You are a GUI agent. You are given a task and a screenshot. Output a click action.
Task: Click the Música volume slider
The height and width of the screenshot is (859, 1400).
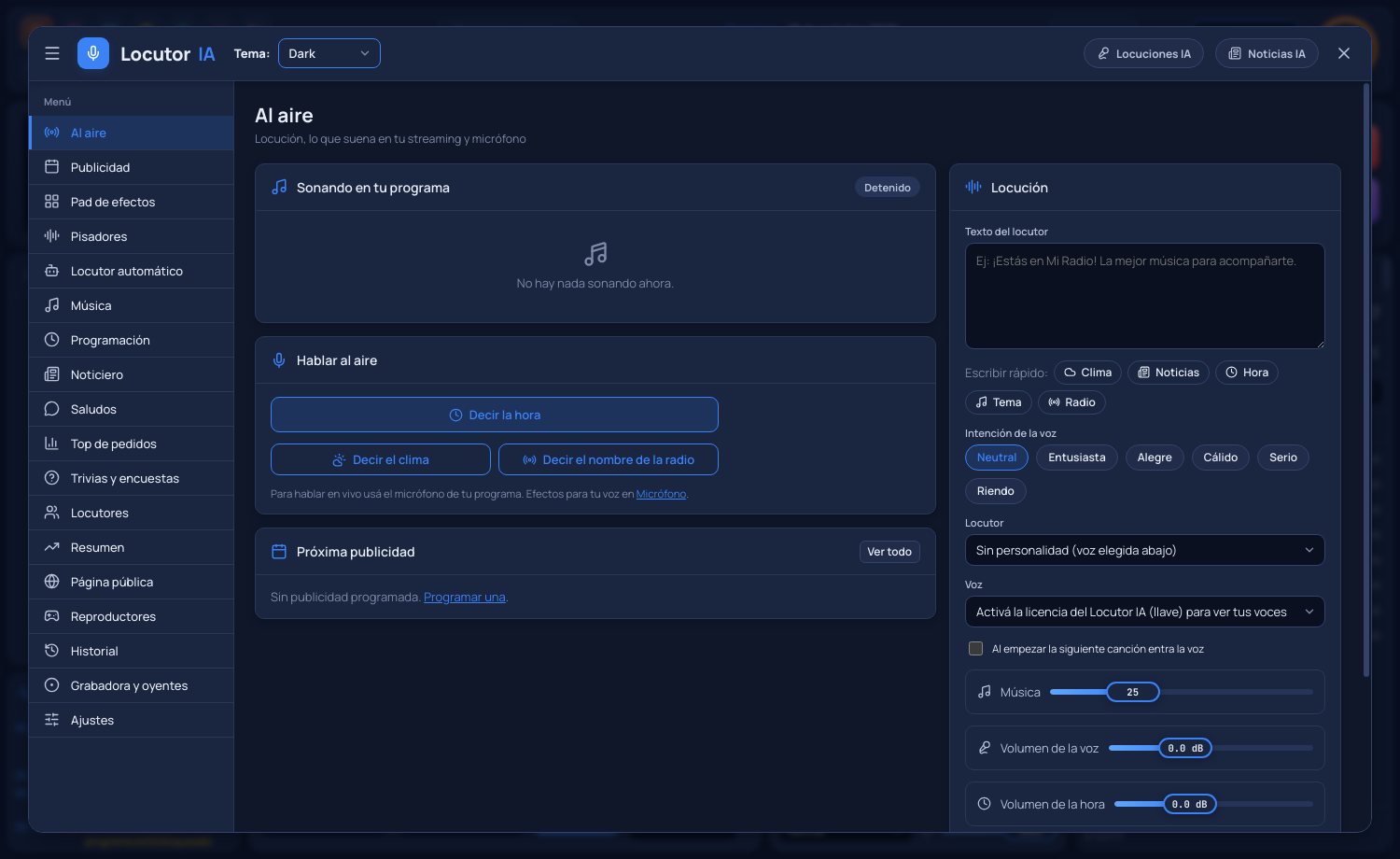pos(1182,692)
